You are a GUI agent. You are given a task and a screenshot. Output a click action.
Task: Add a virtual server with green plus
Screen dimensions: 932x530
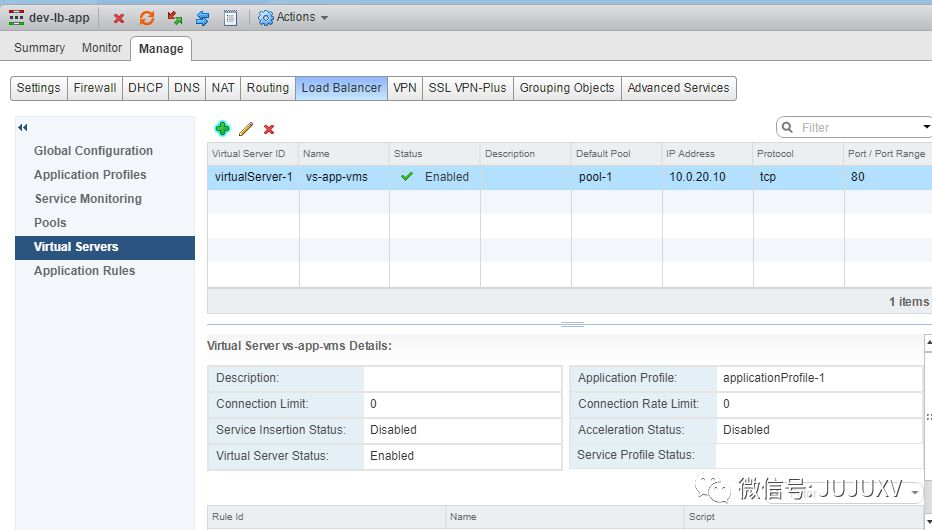222,128
